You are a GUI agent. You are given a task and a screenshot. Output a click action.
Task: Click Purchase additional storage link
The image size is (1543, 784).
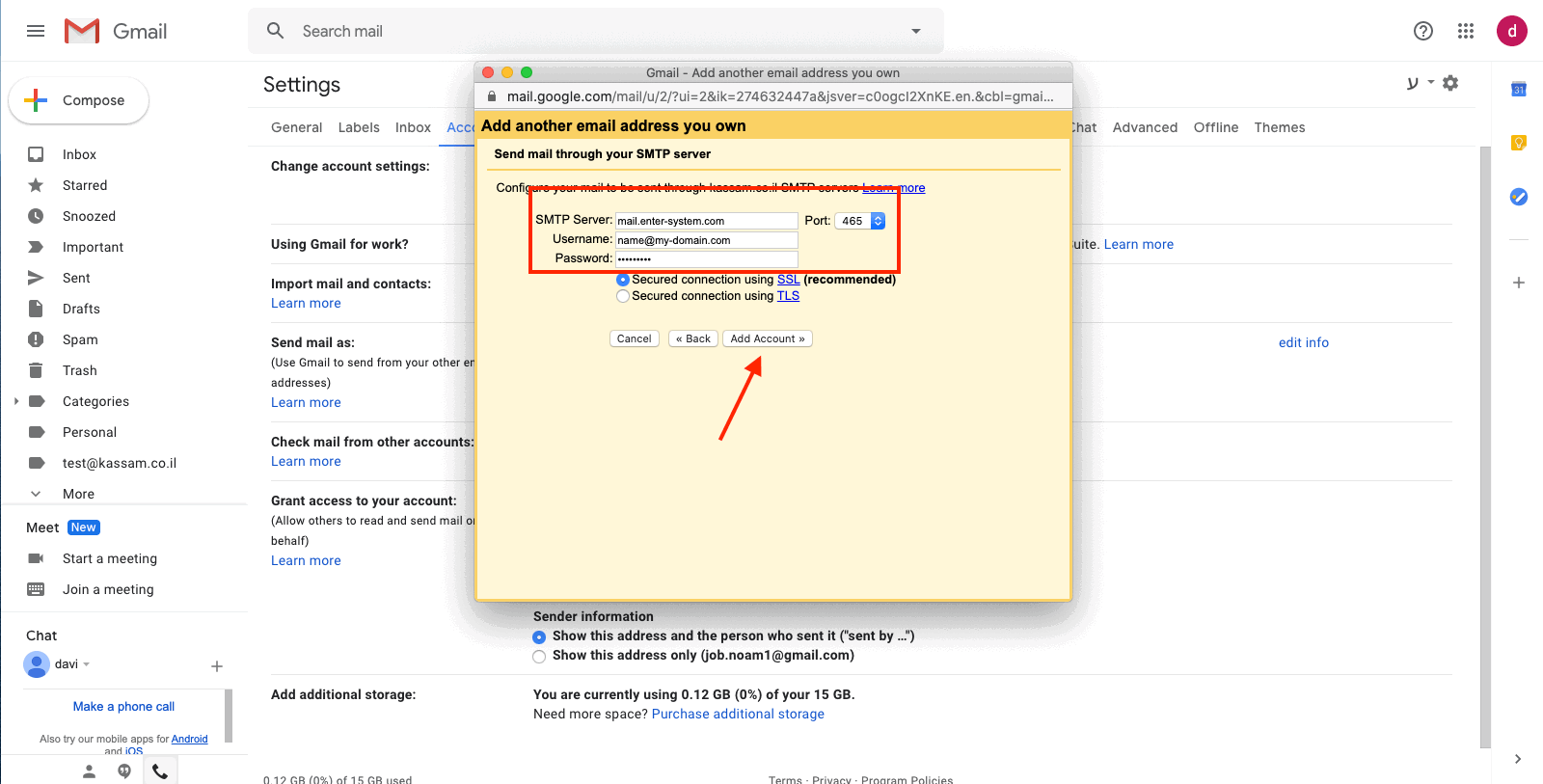pos(738,714)
